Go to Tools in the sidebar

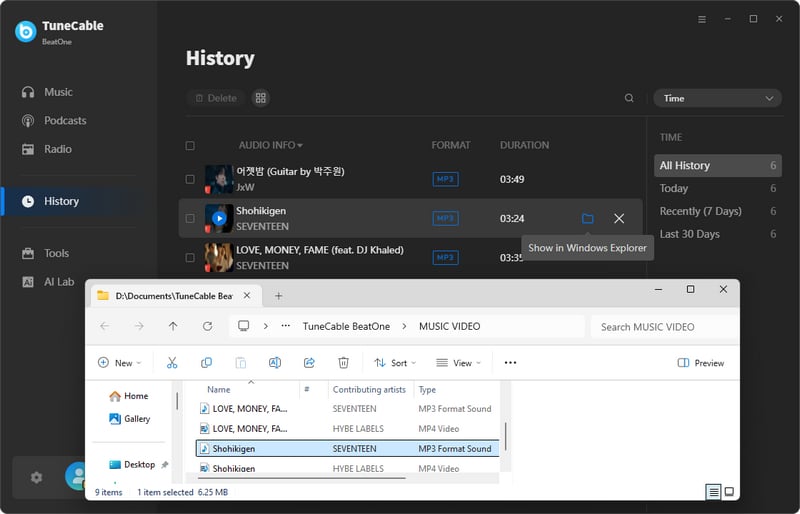click(56, 254)
